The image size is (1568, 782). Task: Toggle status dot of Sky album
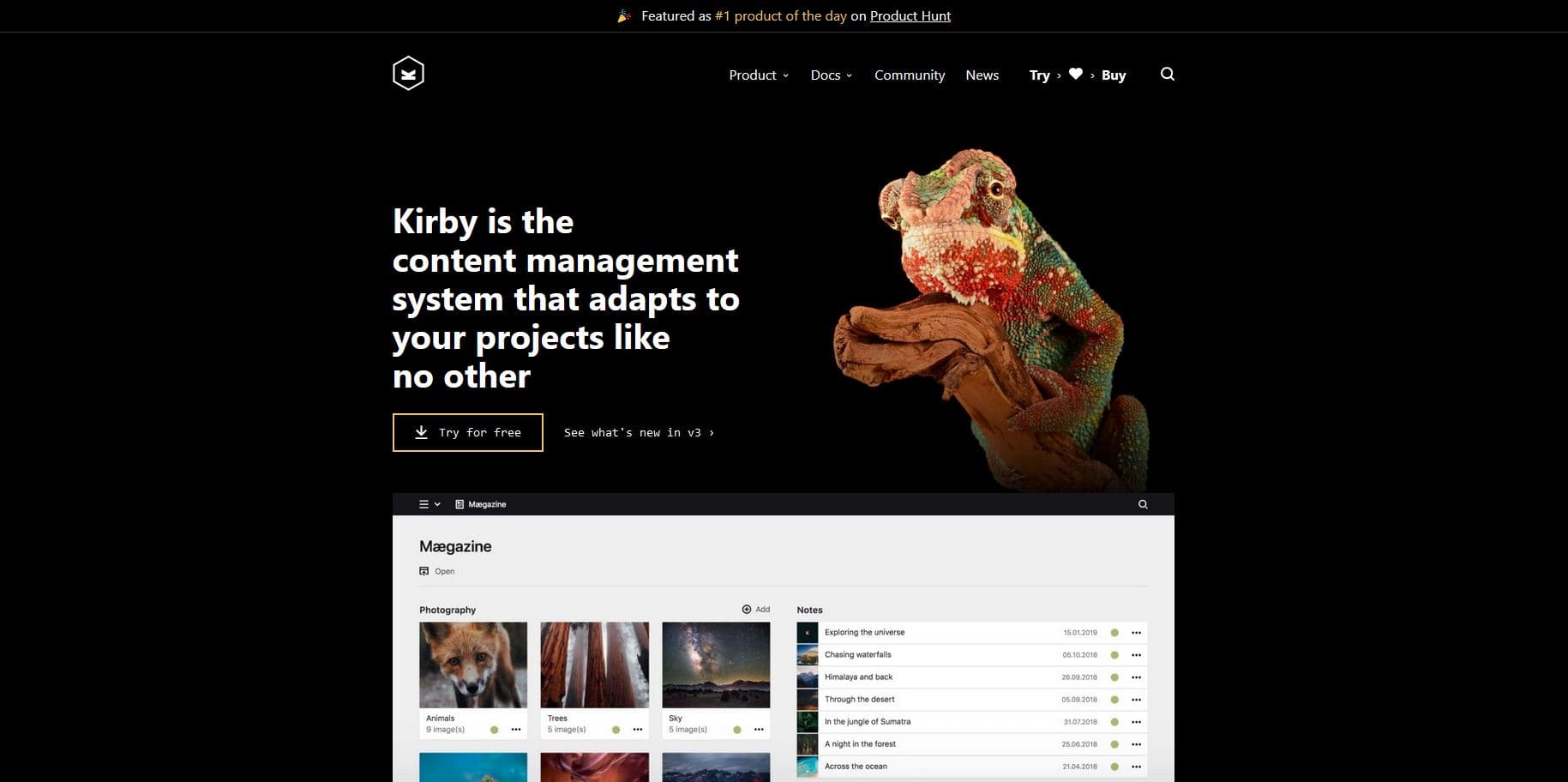(737, 730)
